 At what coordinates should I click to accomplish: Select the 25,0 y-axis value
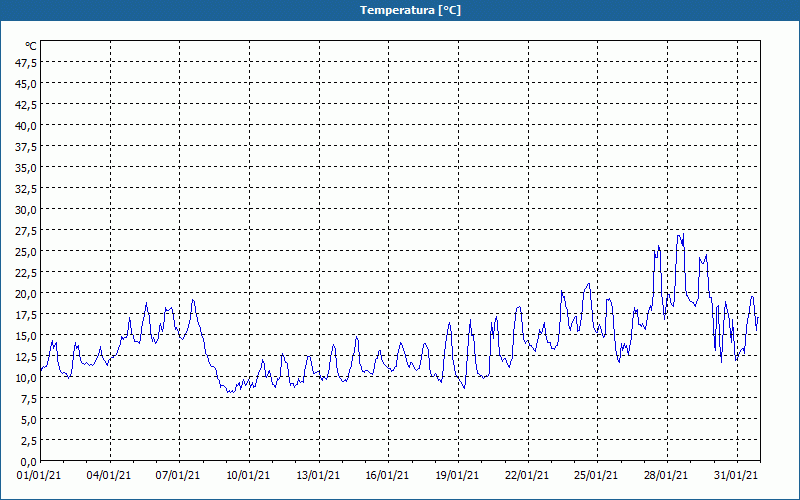tap(27, 252)
